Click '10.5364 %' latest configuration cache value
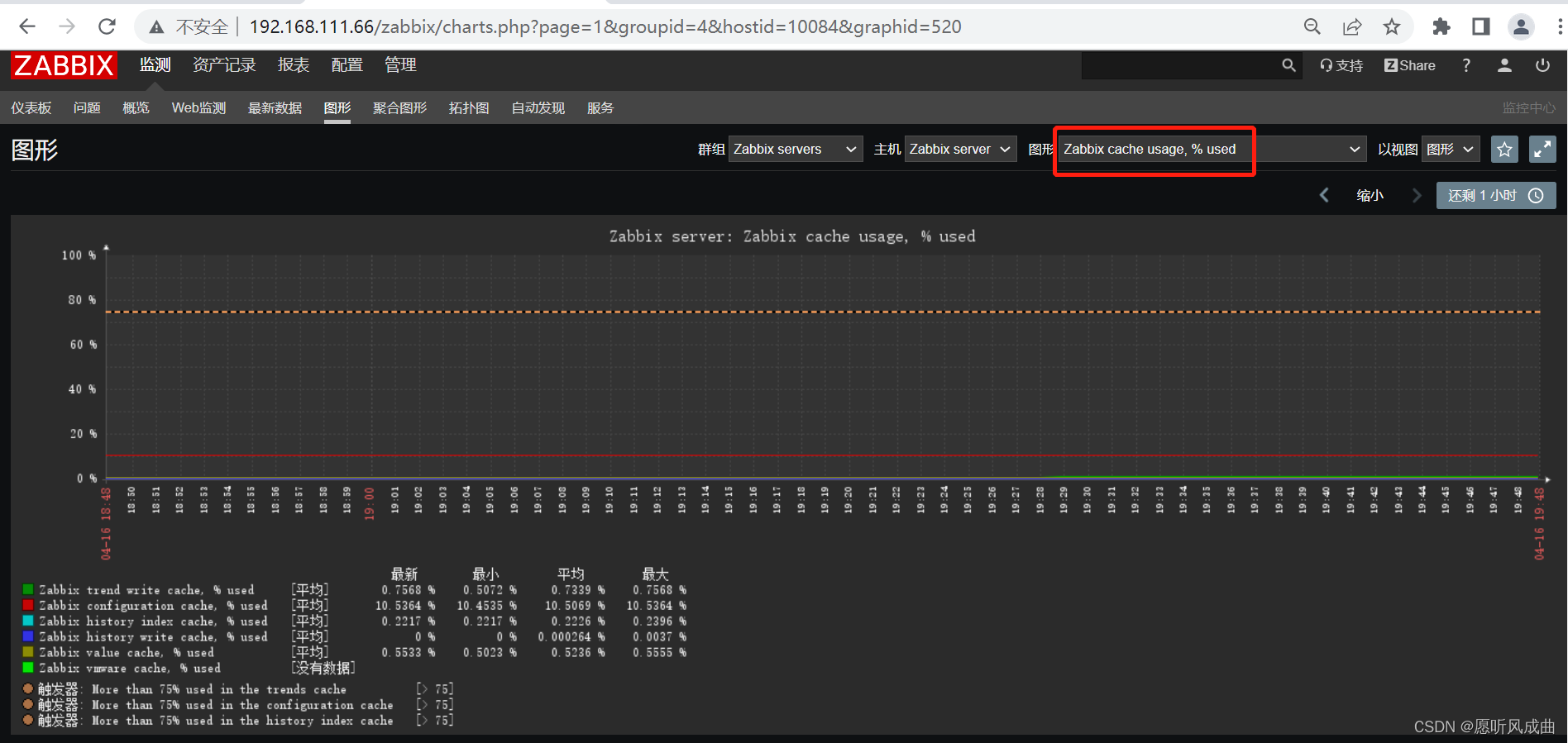 coord(405,606)
